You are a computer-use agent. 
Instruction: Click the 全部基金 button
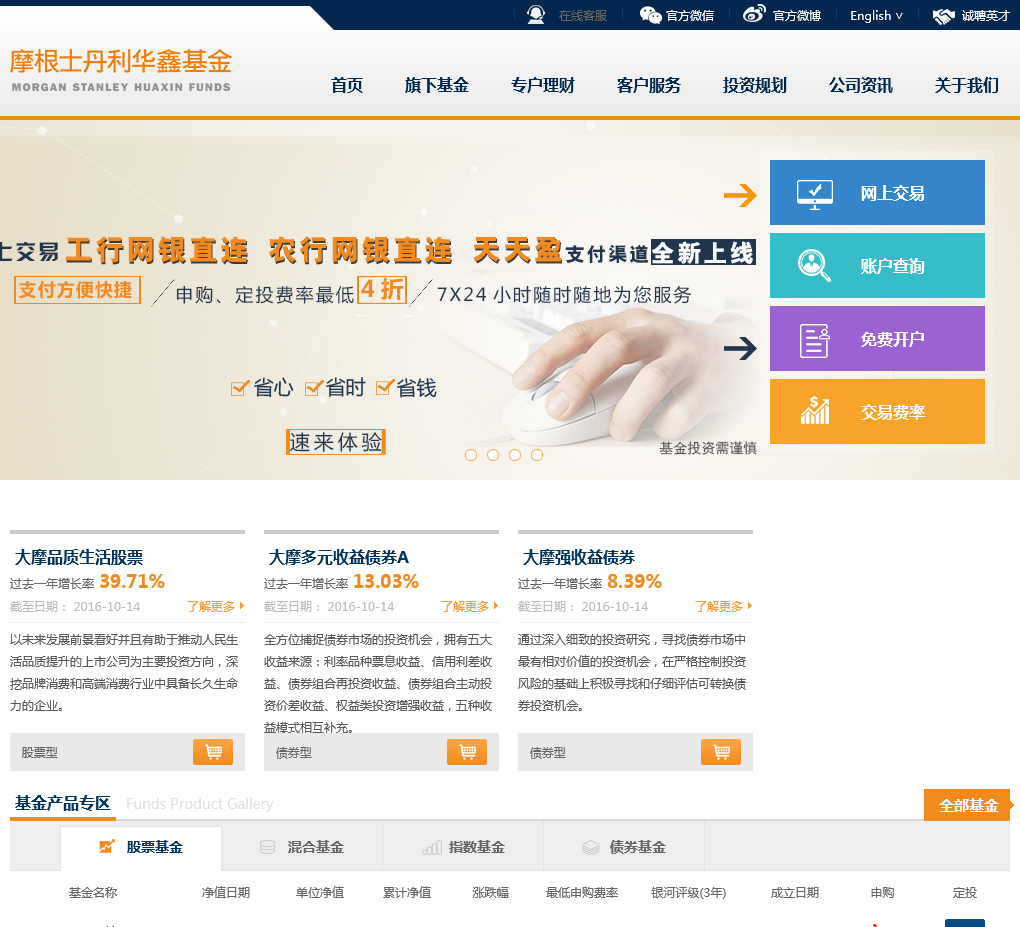[x=968, y=805]
